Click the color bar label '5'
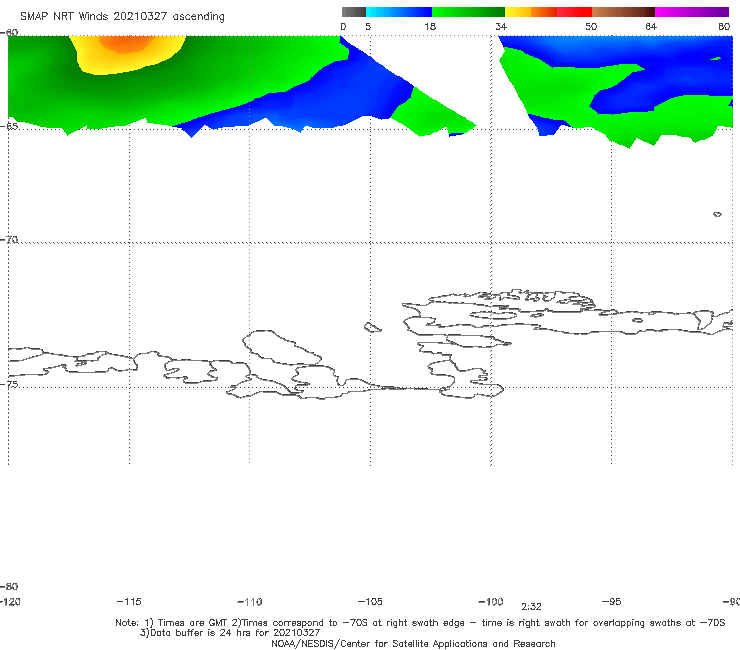 point(368,26)
